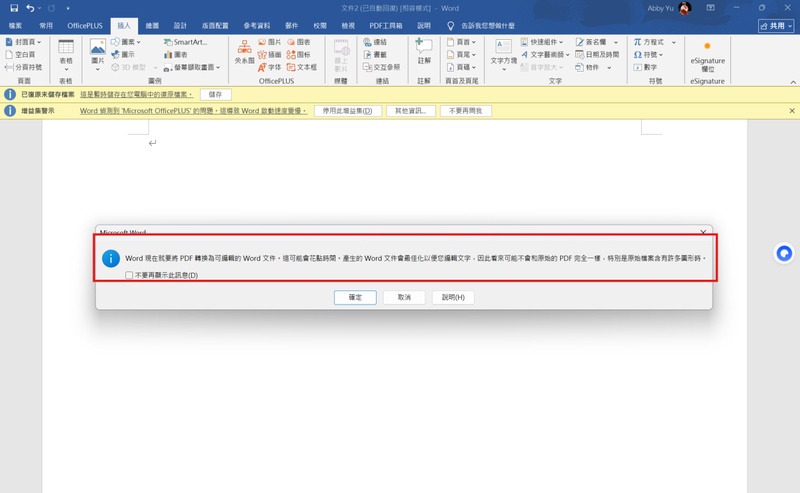The height and width of the screenshot is (493, 800).
Task: Click 取消 in the Microsoft Word dialog
Action: click(404, 297)
